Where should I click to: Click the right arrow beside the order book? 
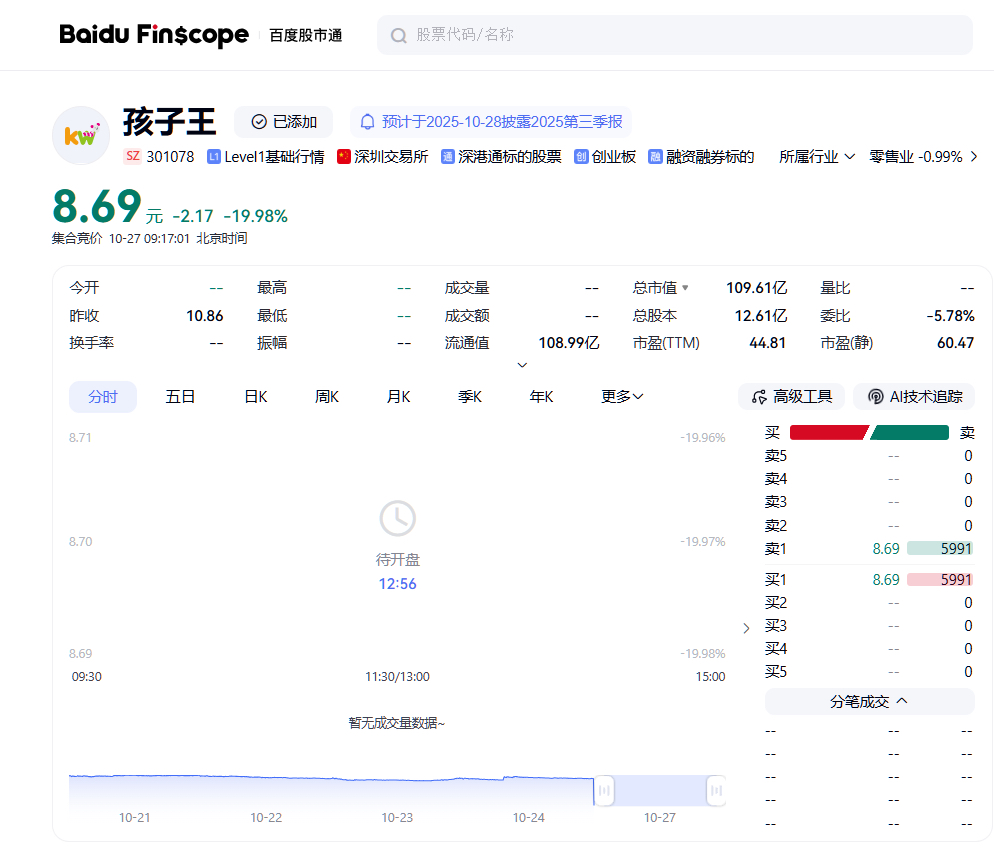[746, 628]
